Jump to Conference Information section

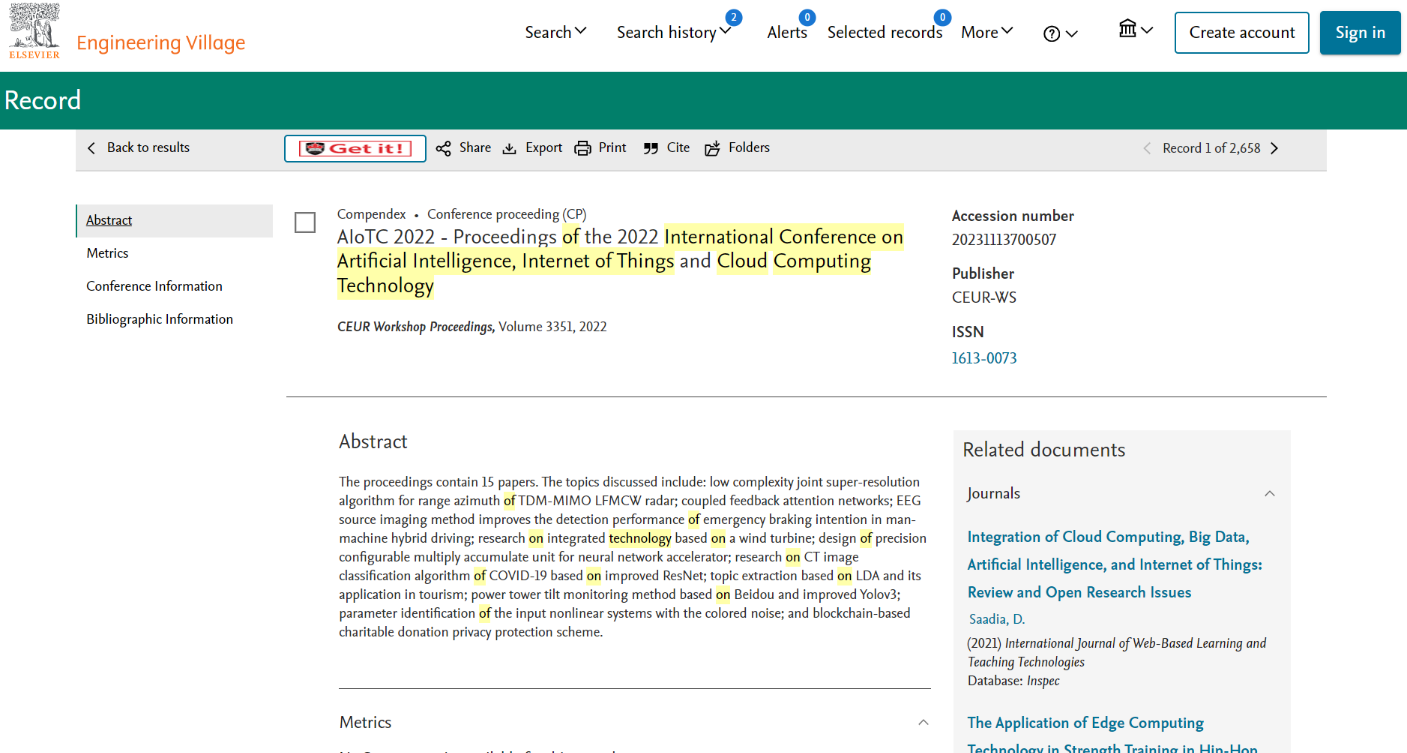[154, 286]
